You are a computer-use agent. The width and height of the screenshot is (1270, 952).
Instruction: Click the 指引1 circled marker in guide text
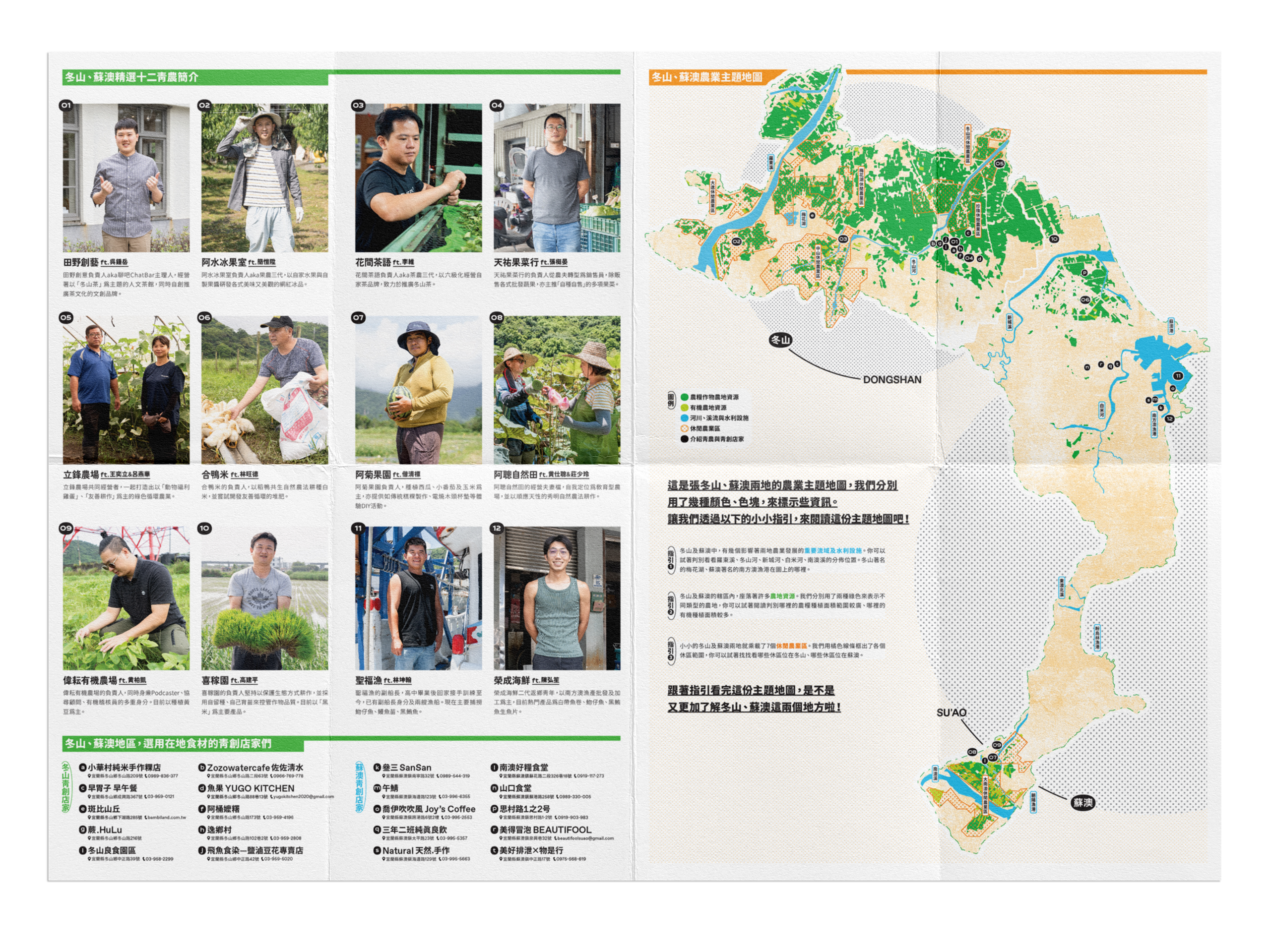point(671,559)
